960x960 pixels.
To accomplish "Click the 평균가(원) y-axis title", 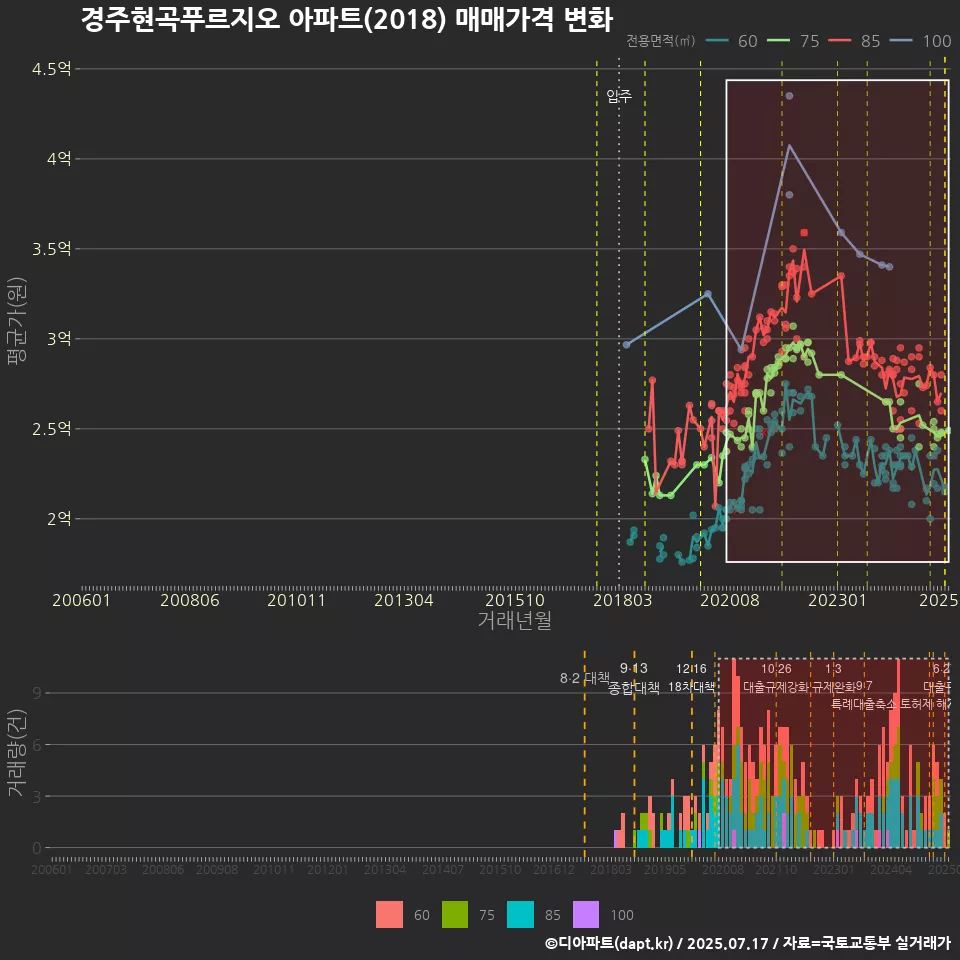I will [x=17, y=321].
